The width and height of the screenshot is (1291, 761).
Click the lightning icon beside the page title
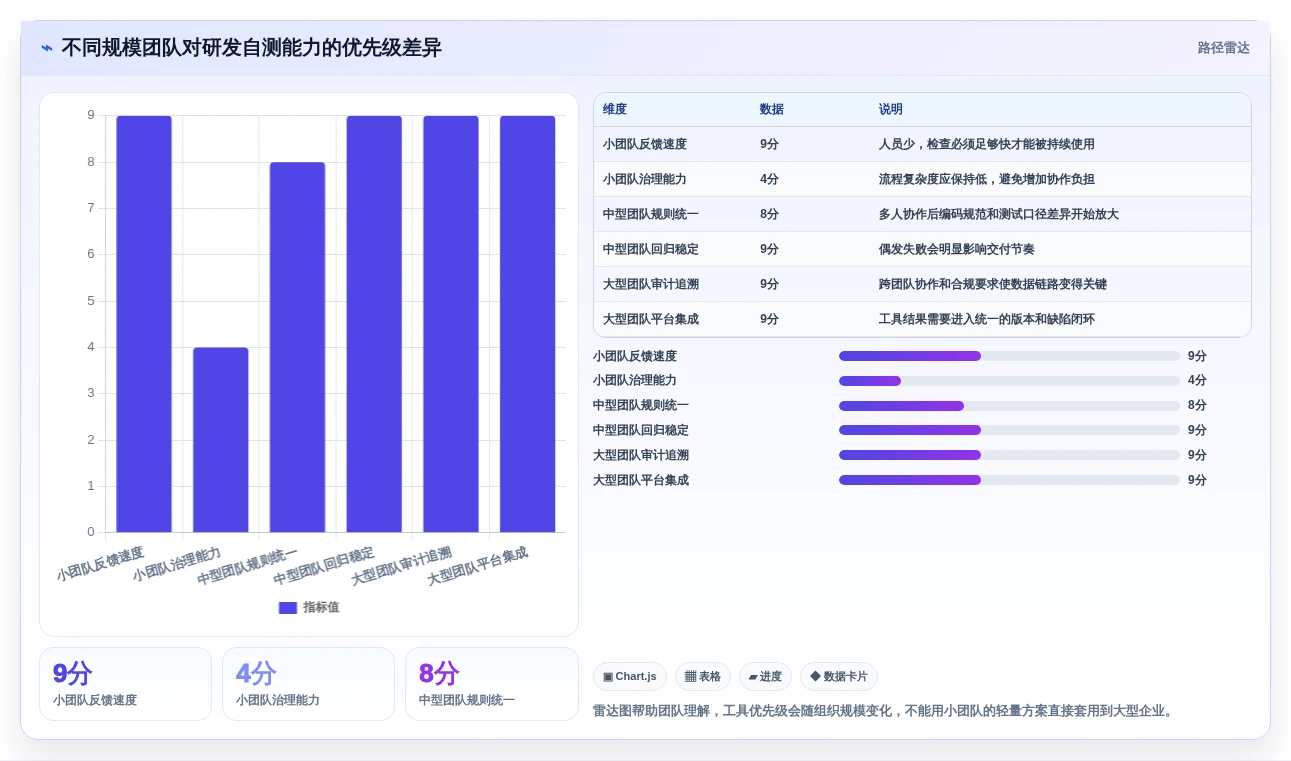pos(47,48)
